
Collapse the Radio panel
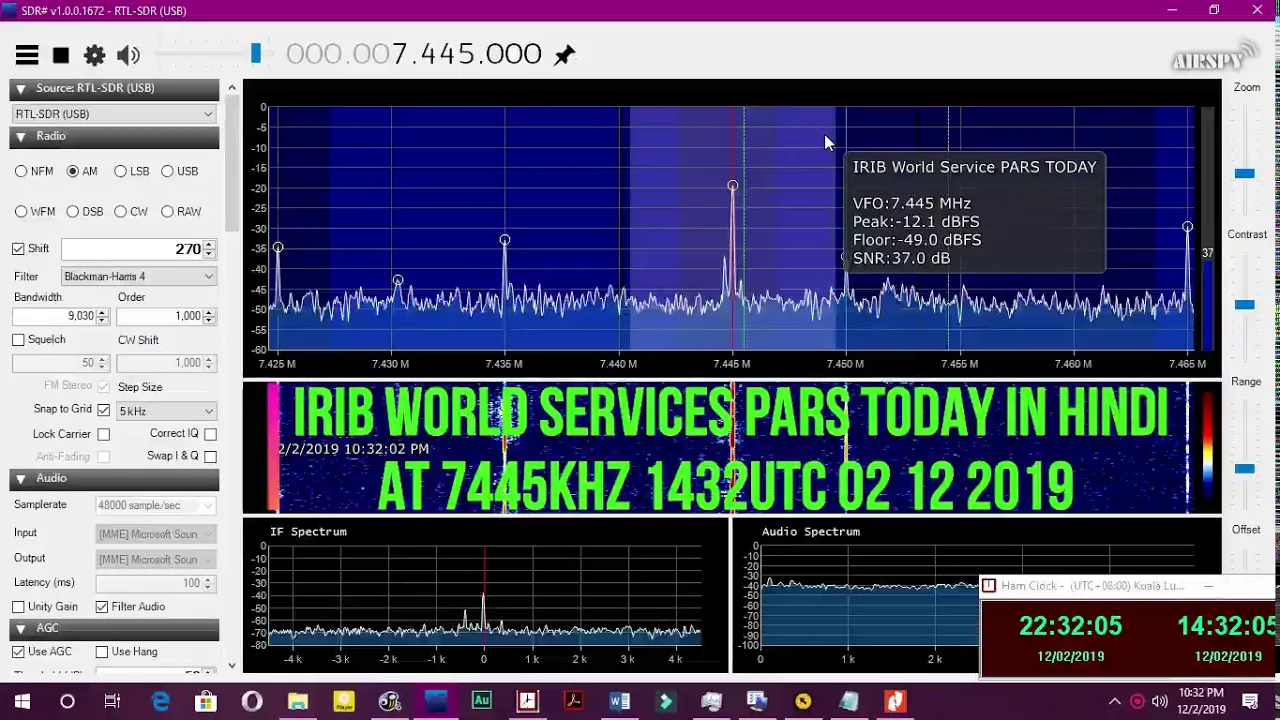tap(21, 136)
